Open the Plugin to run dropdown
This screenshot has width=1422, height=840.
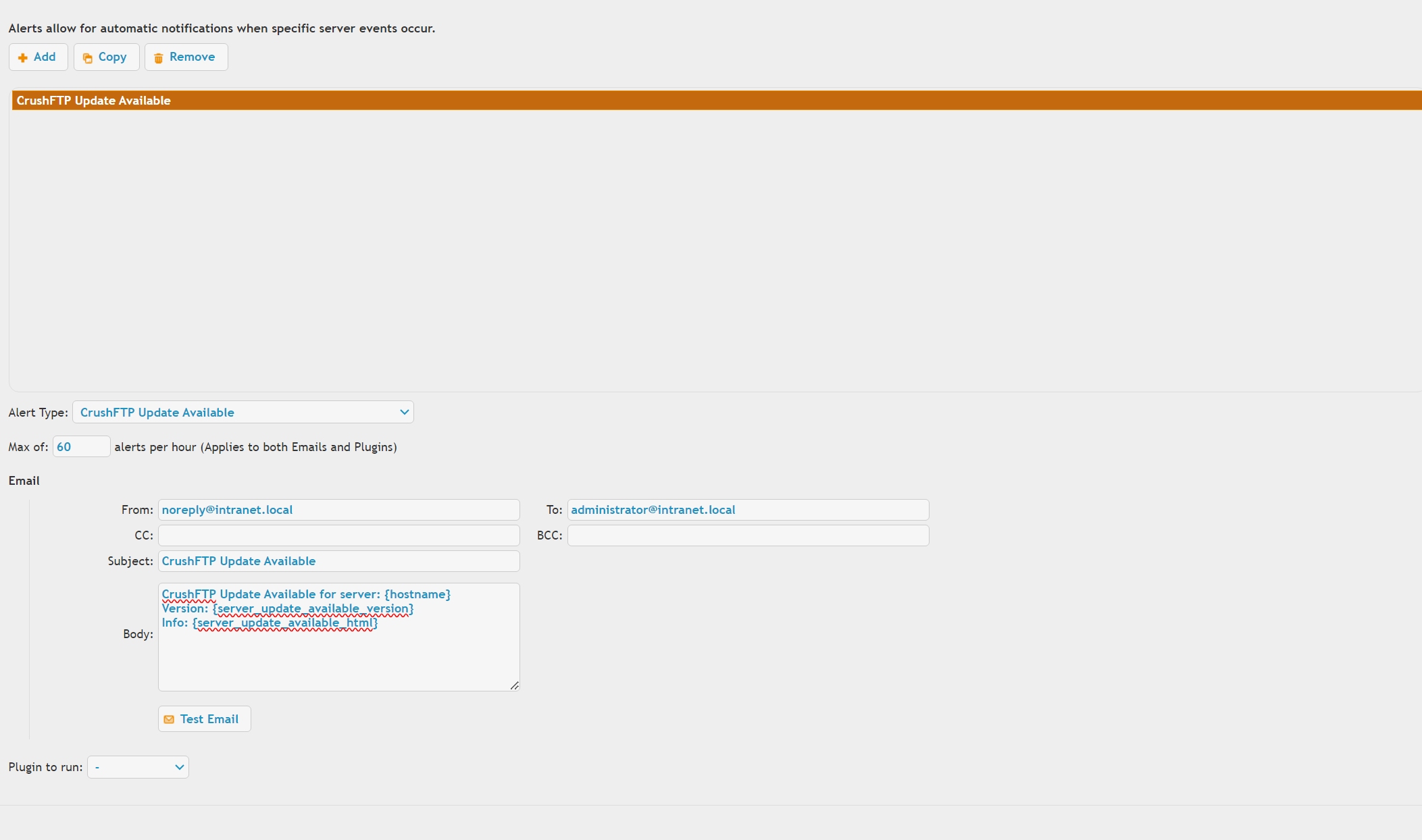click(138, 767)
